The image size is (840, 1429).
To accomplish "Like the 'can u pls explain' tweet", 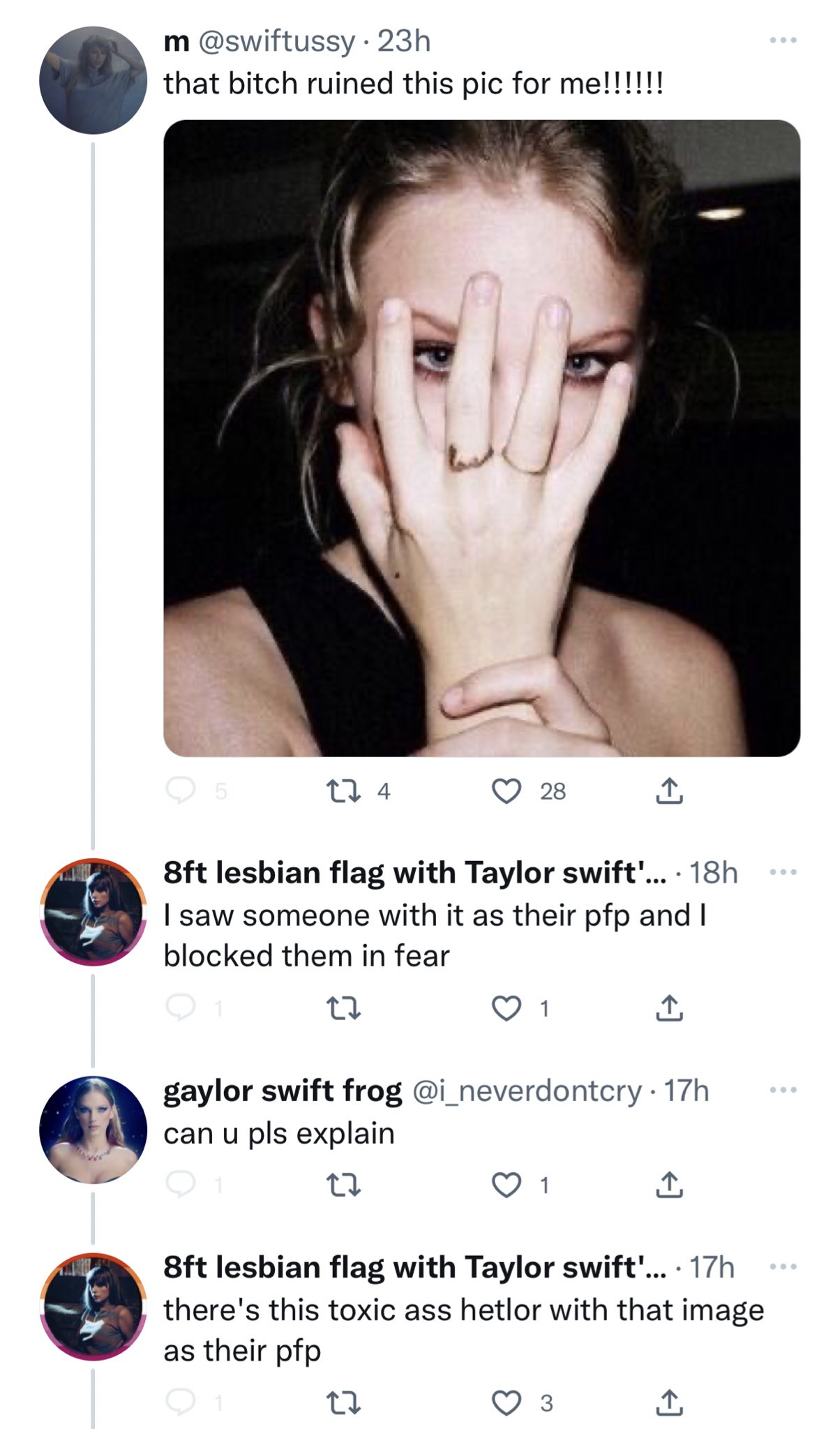I will (507, 1185).
